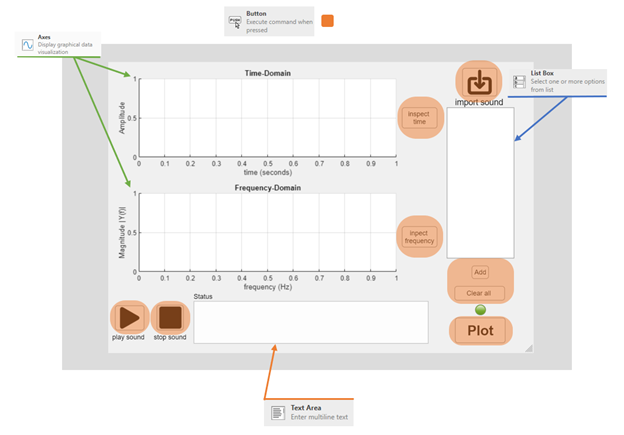Click the Time-Domain axes plot area
Image resolution: width=624 pixels, height=435 pixels.
pyautogui.click(x=267, y=118)
